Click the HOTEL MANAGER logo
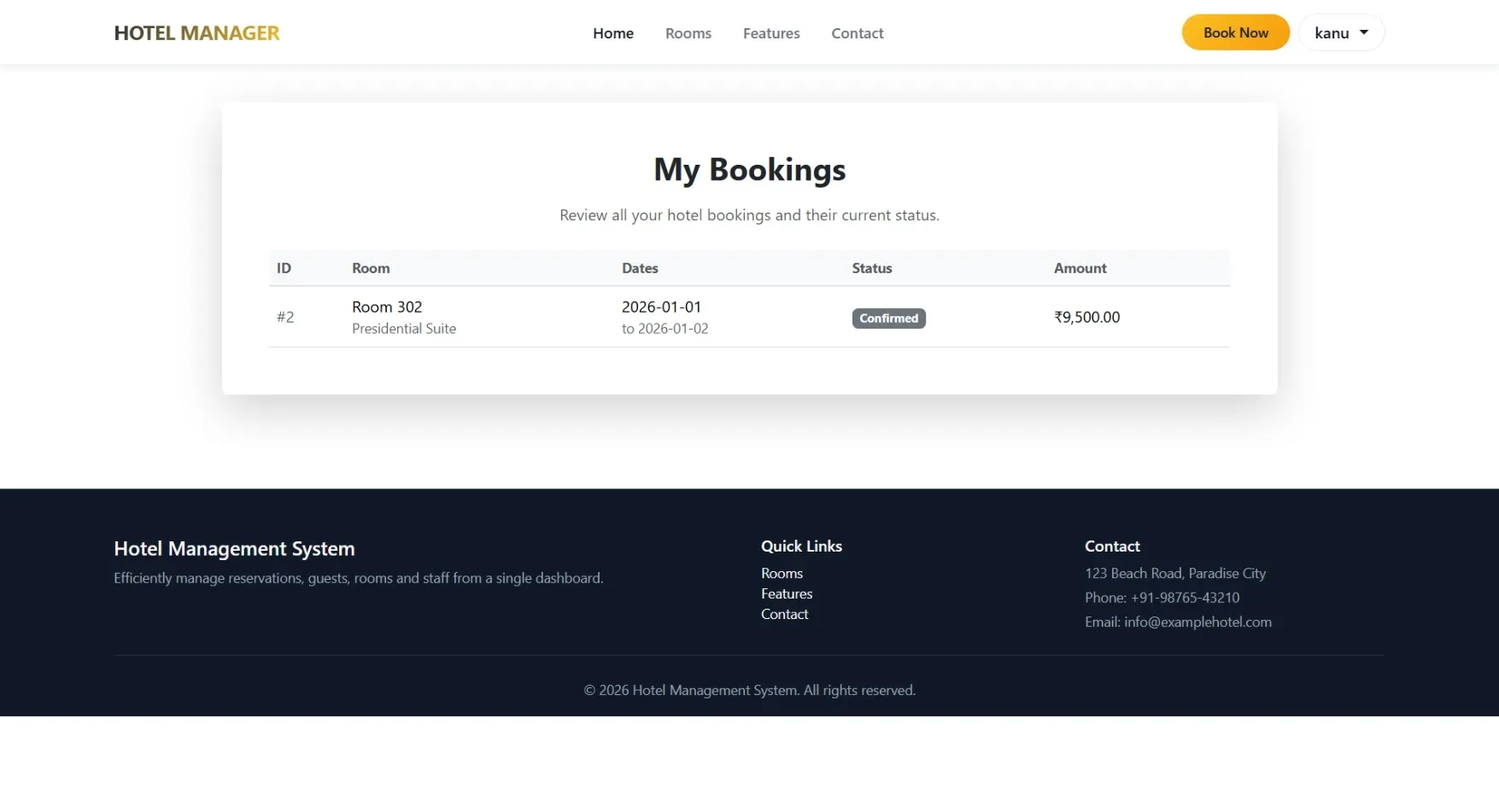The width and height of the screenshot is (1499, 812). pyautogui.click(x=196, y=32)
